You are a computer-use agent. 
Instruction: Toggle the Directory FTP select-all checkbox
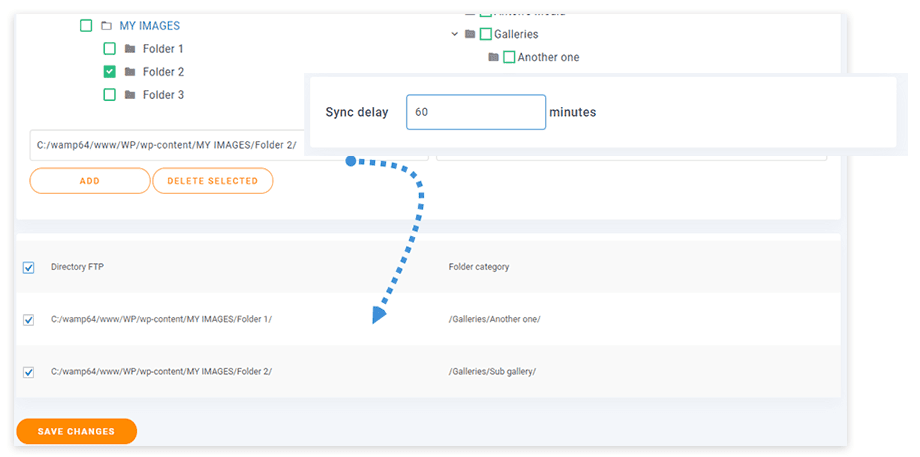pos(28,267)
